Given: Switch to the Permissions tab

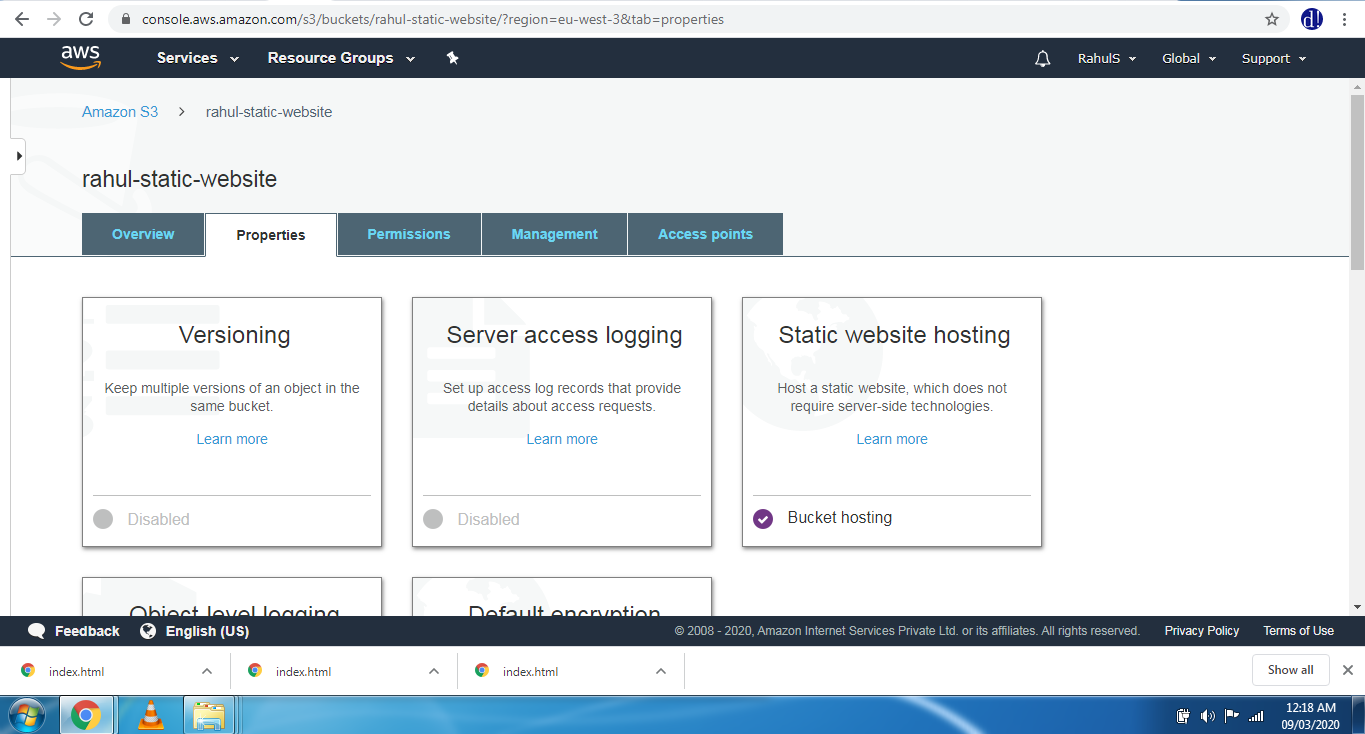Looking at the screenshot, I should click(409, 234).
